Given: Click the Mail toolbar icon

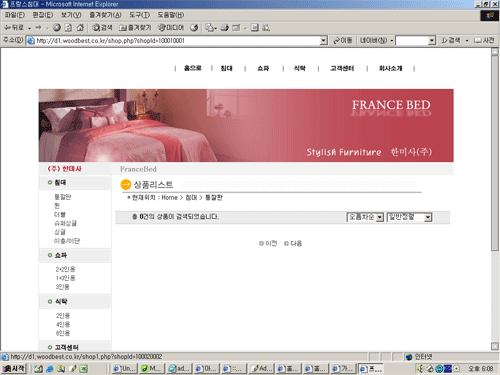Looking at the screenshot, I should point(209,28).
